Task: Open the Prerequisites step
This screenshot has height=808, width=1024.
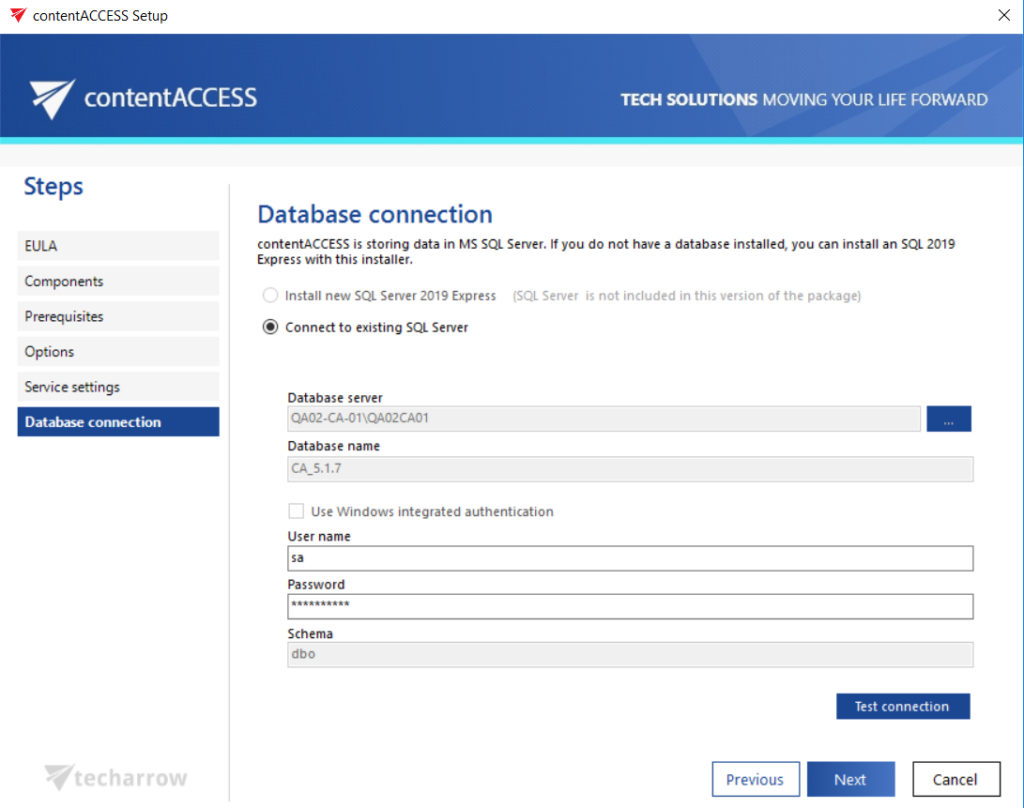Action: [x=118, y=316]
